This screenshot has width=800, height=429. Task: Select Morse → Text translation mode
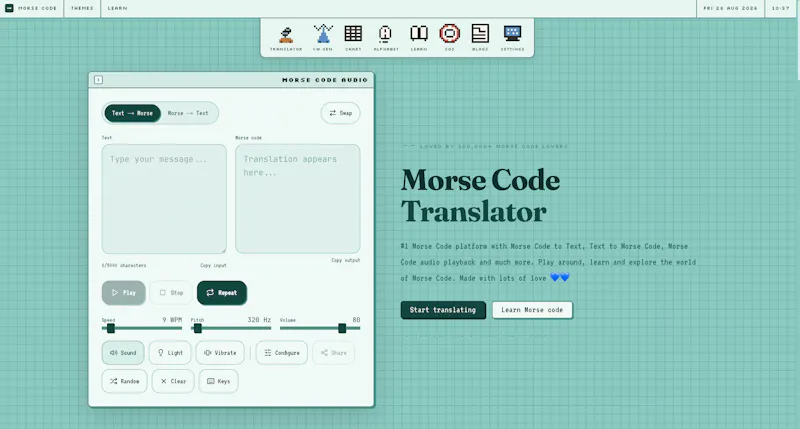188,113
